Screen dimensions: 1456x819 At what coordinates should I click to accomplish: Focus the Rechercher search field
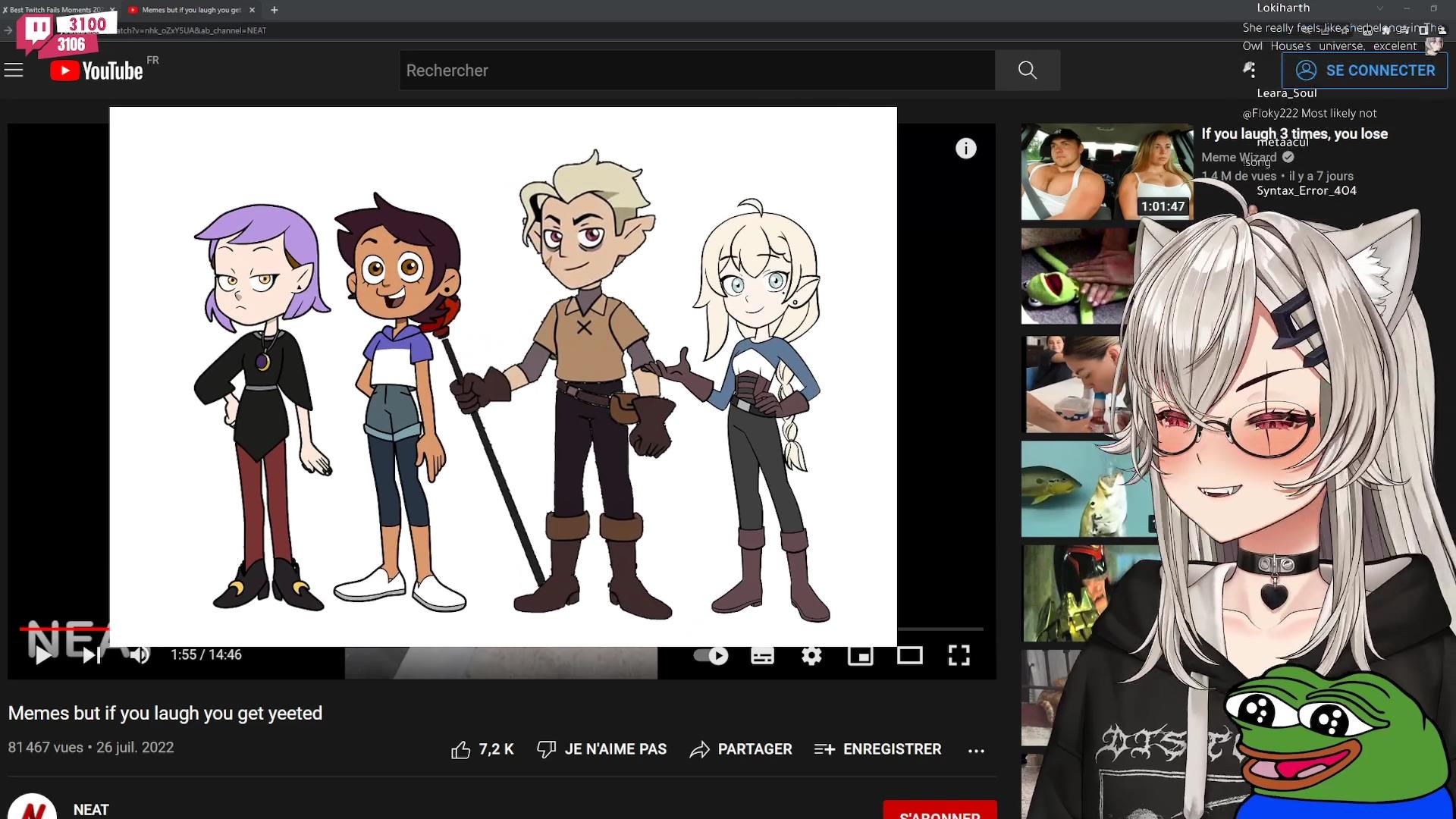pos(697,71)
